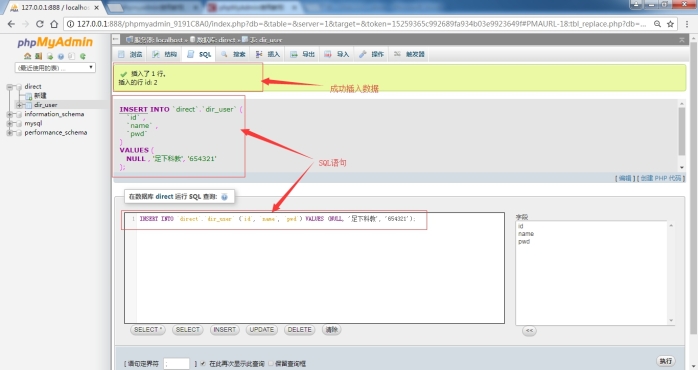
Task: Click the phpMyAdmin home icon
Action: point(28,56)
